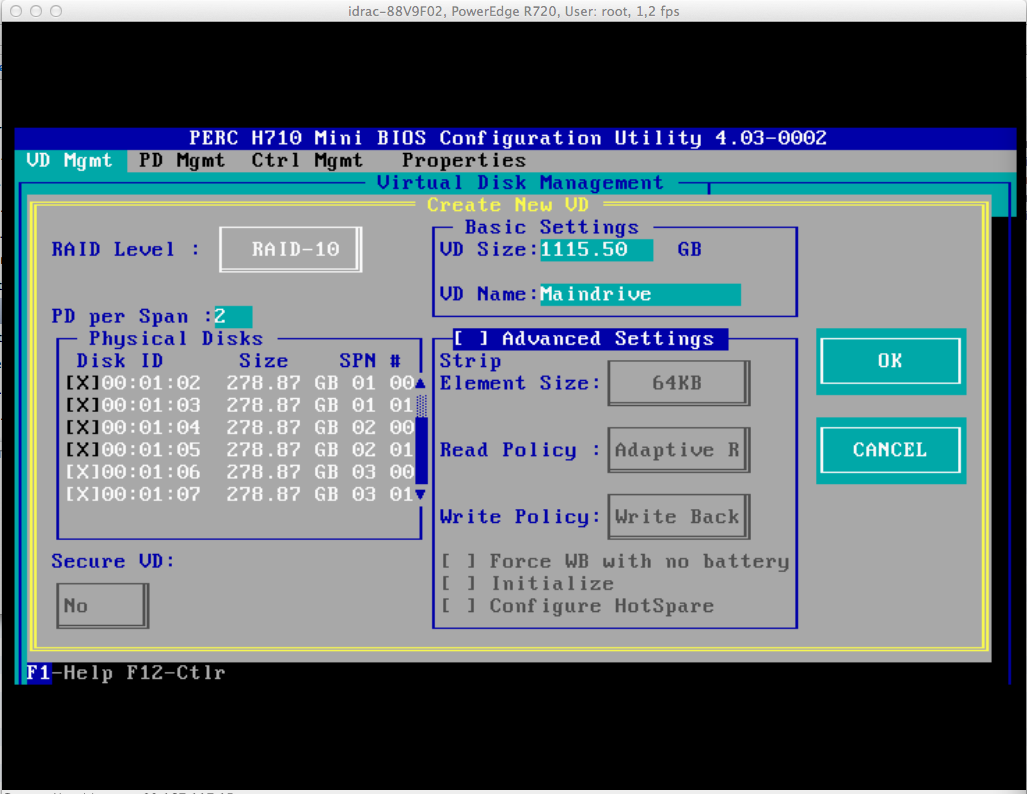Click the PD per Span field
Screen dimensions: 1027x794
pos(233,316)
